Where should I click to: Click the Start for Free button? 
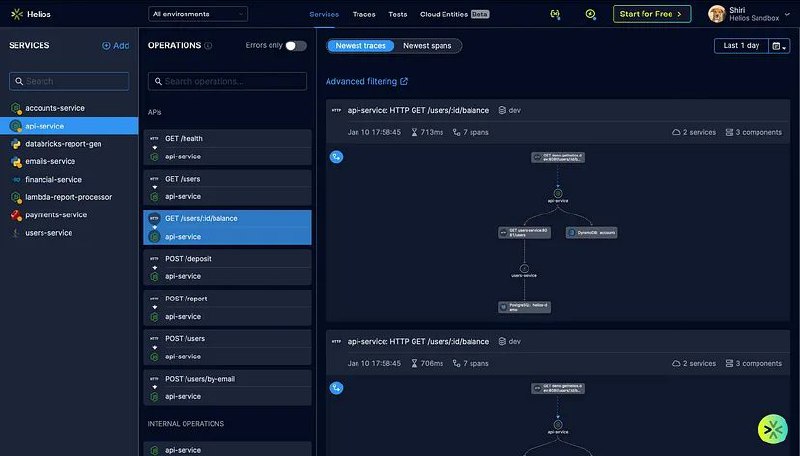point(653,14)
